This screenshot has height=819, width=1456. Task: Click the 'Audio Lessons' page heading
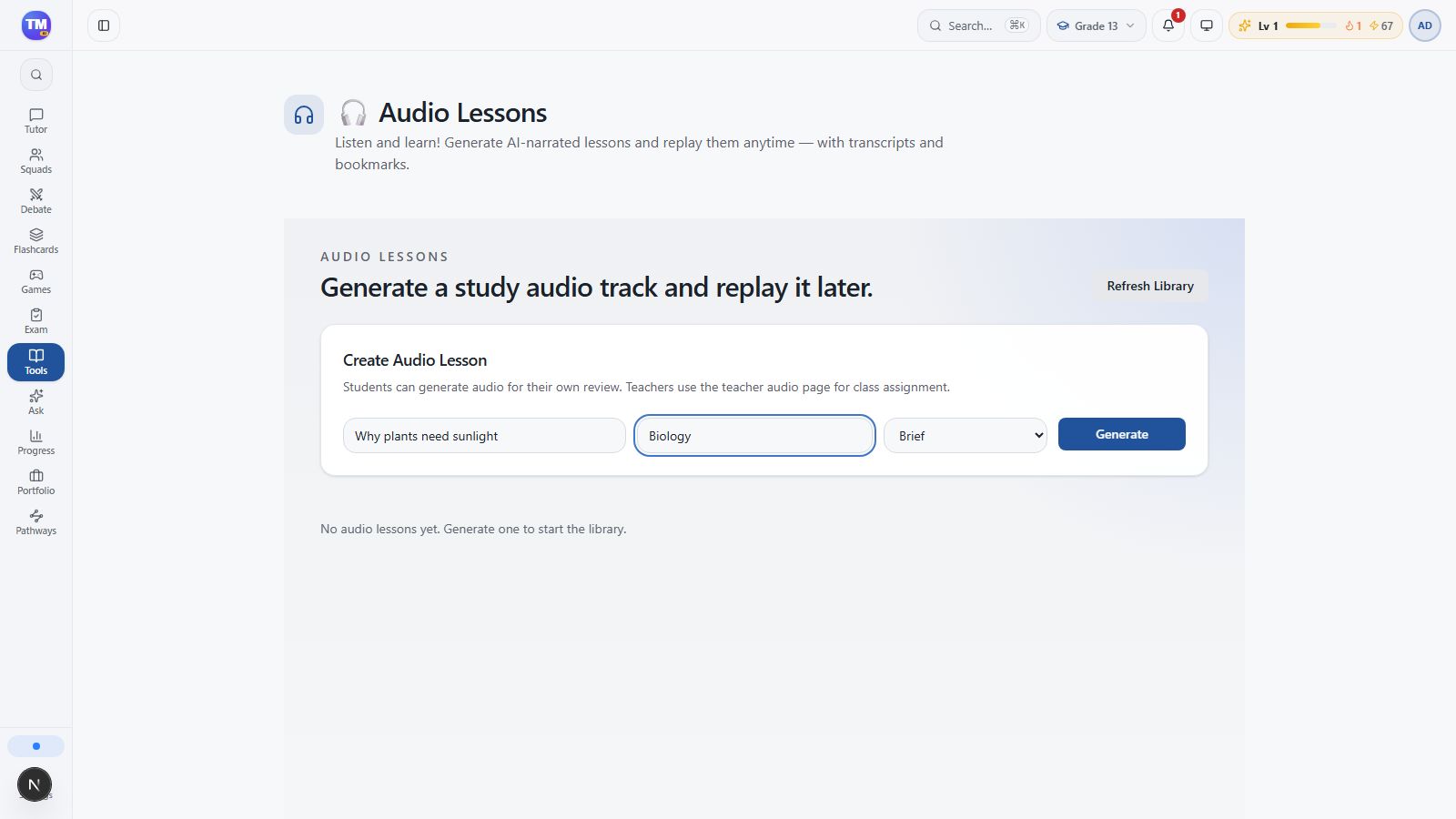462,113
